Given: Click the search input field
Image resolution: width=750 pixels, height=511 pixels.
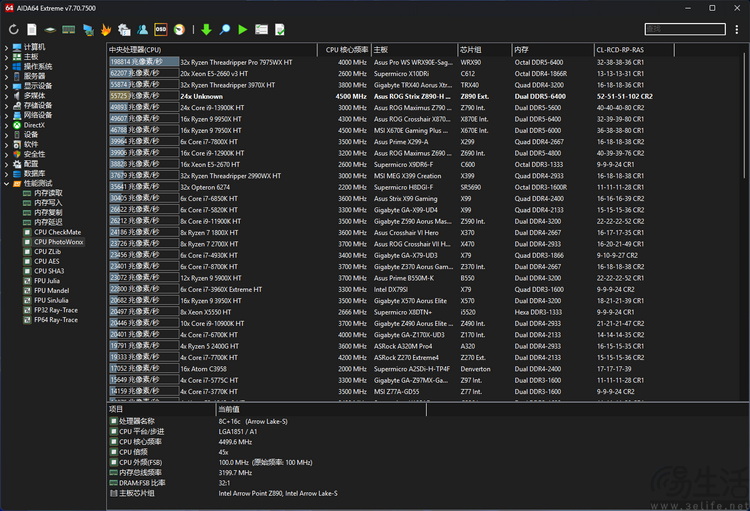Looking at the screenshot, I should pos(684,29).
